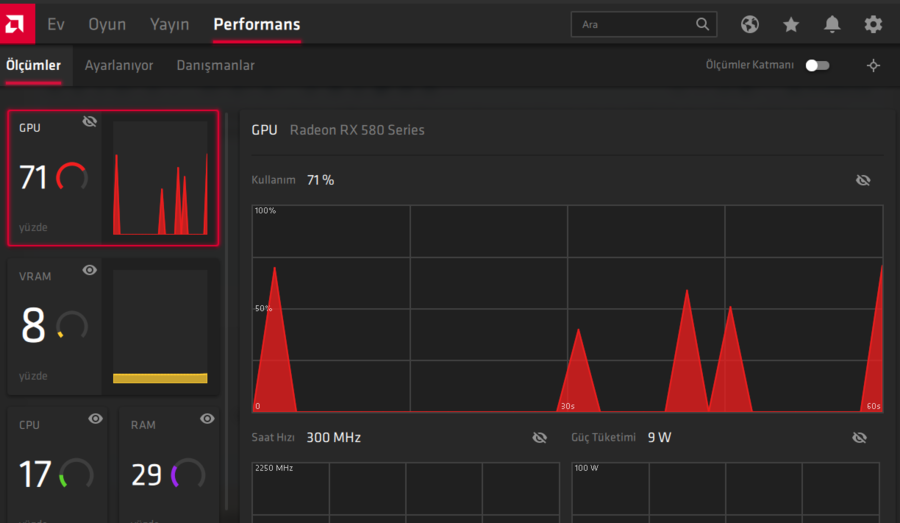Toggle visibility eye on RAM card
Image resolution: width=900 pixels, height=523 pixels.
[x=207, y=419]
